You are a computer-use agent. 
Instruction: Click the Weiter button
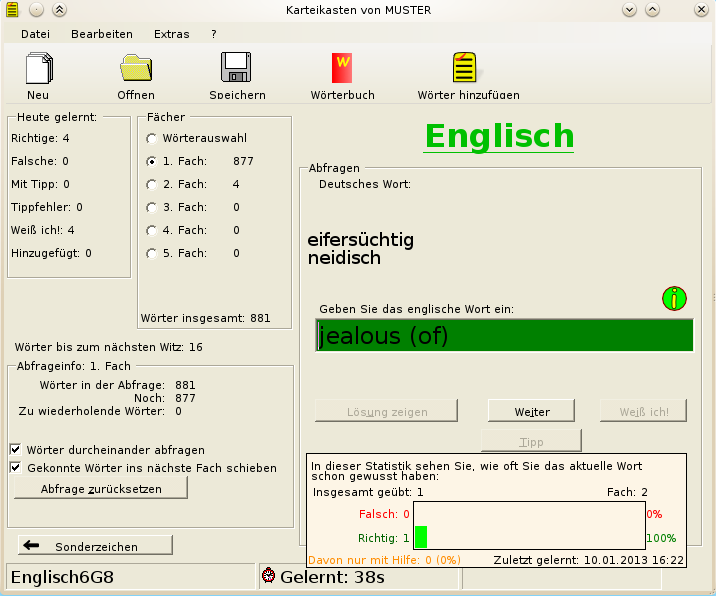[x=532, y=411]
